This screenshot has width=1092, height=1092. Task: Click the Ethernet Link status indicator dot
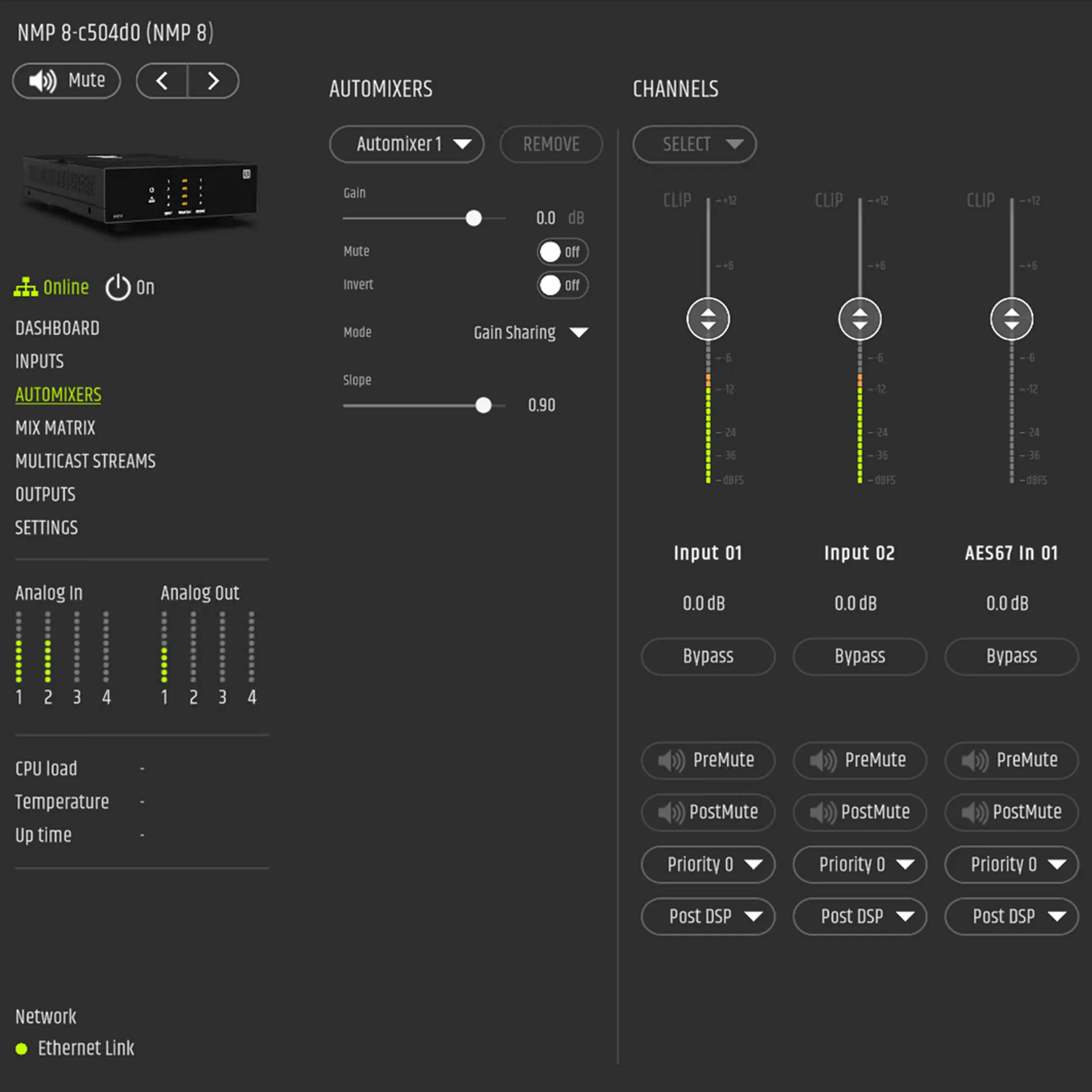pyautogui.click(x=22, y=1049)
